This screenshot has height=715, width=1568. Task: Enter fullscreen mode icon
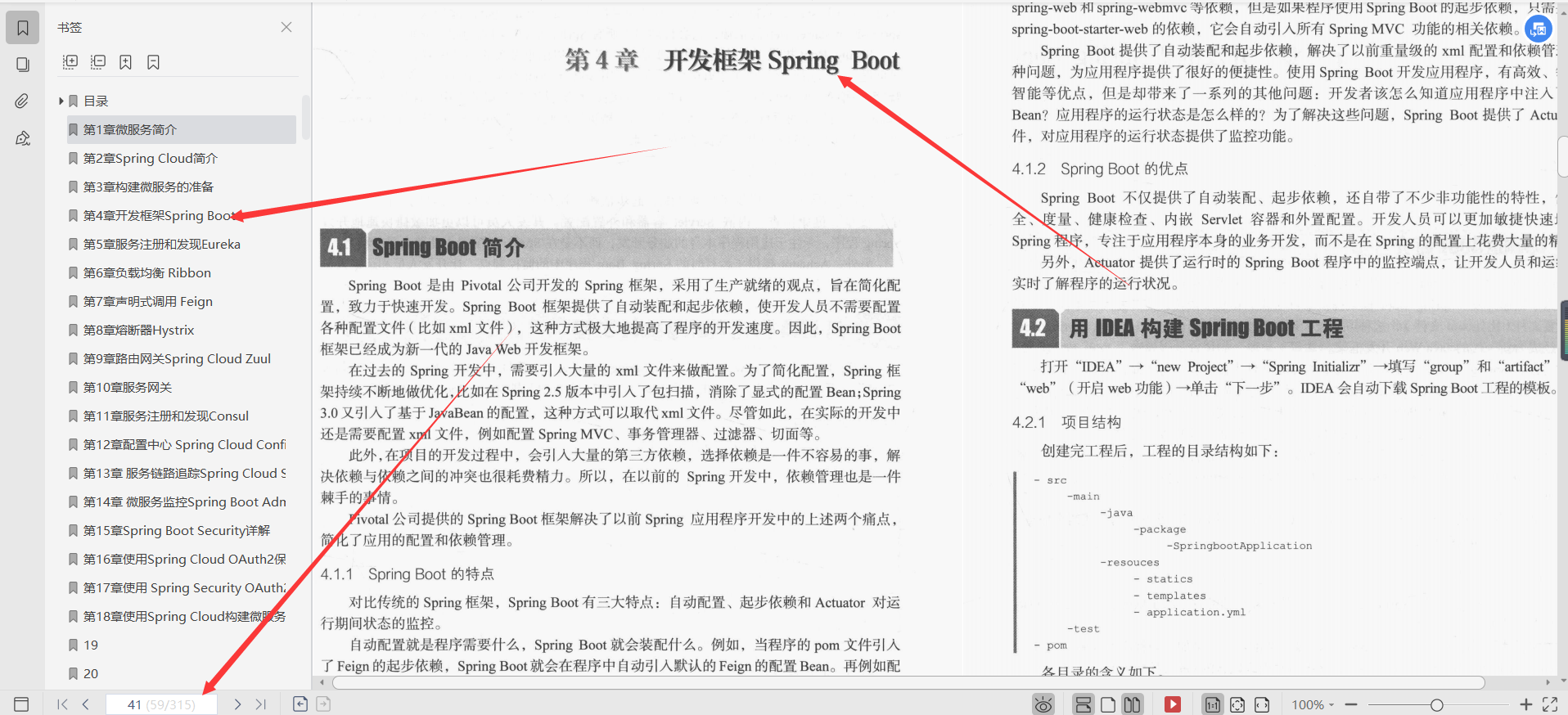[x=1550, y=704]
